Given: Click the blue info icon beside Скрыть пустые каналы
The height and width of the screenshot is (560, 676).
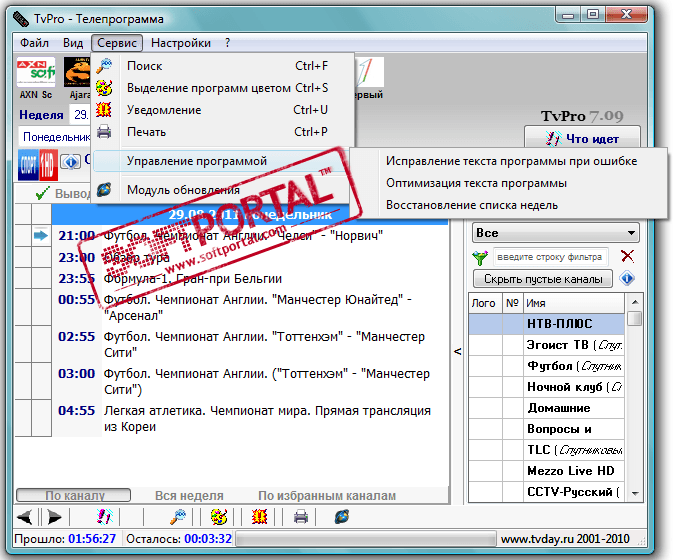Looking at the screenshot, I should pyautogui.click(x=627, y=278).
